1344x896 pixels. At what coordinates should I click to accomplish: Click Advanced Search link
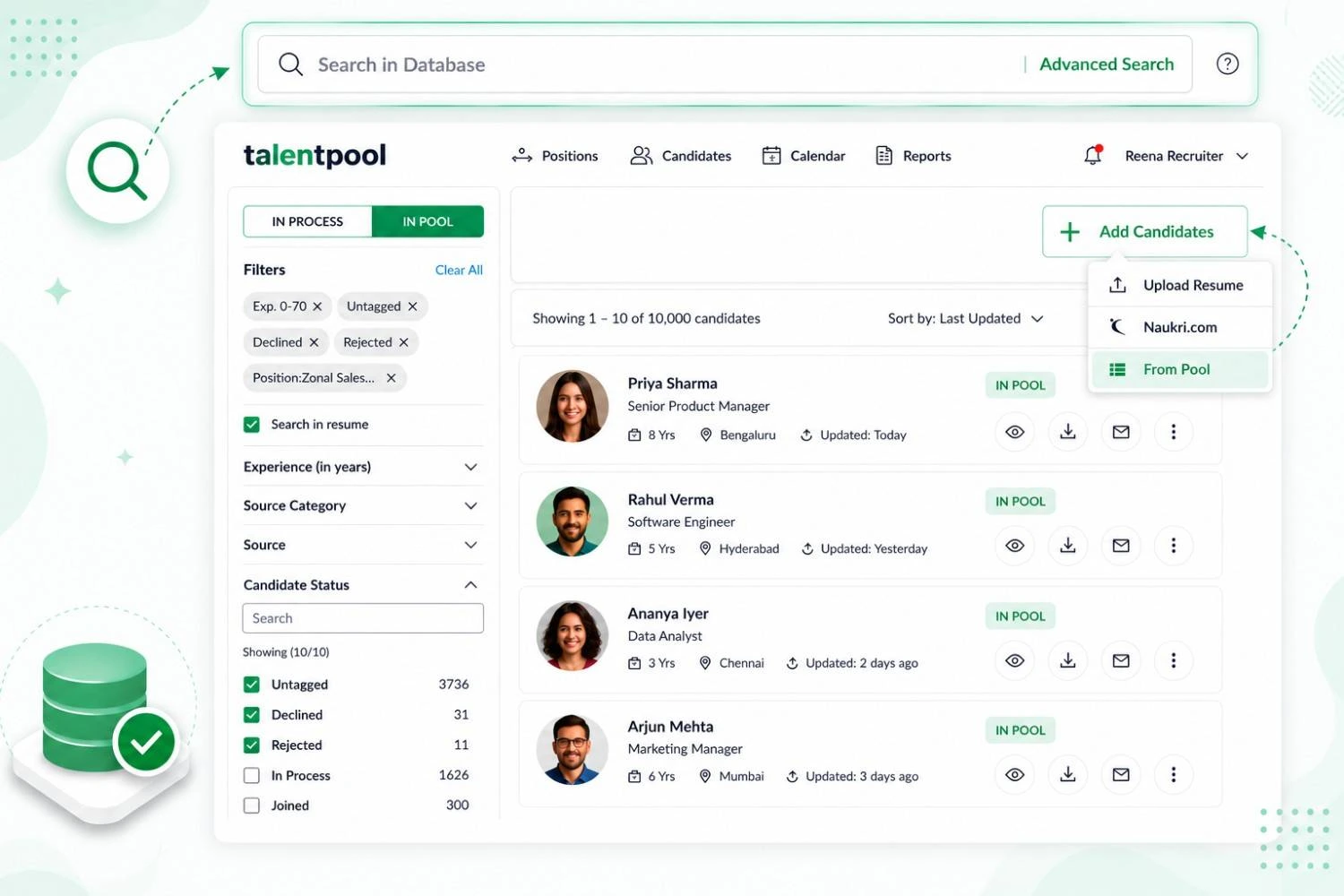(1107, 64)
